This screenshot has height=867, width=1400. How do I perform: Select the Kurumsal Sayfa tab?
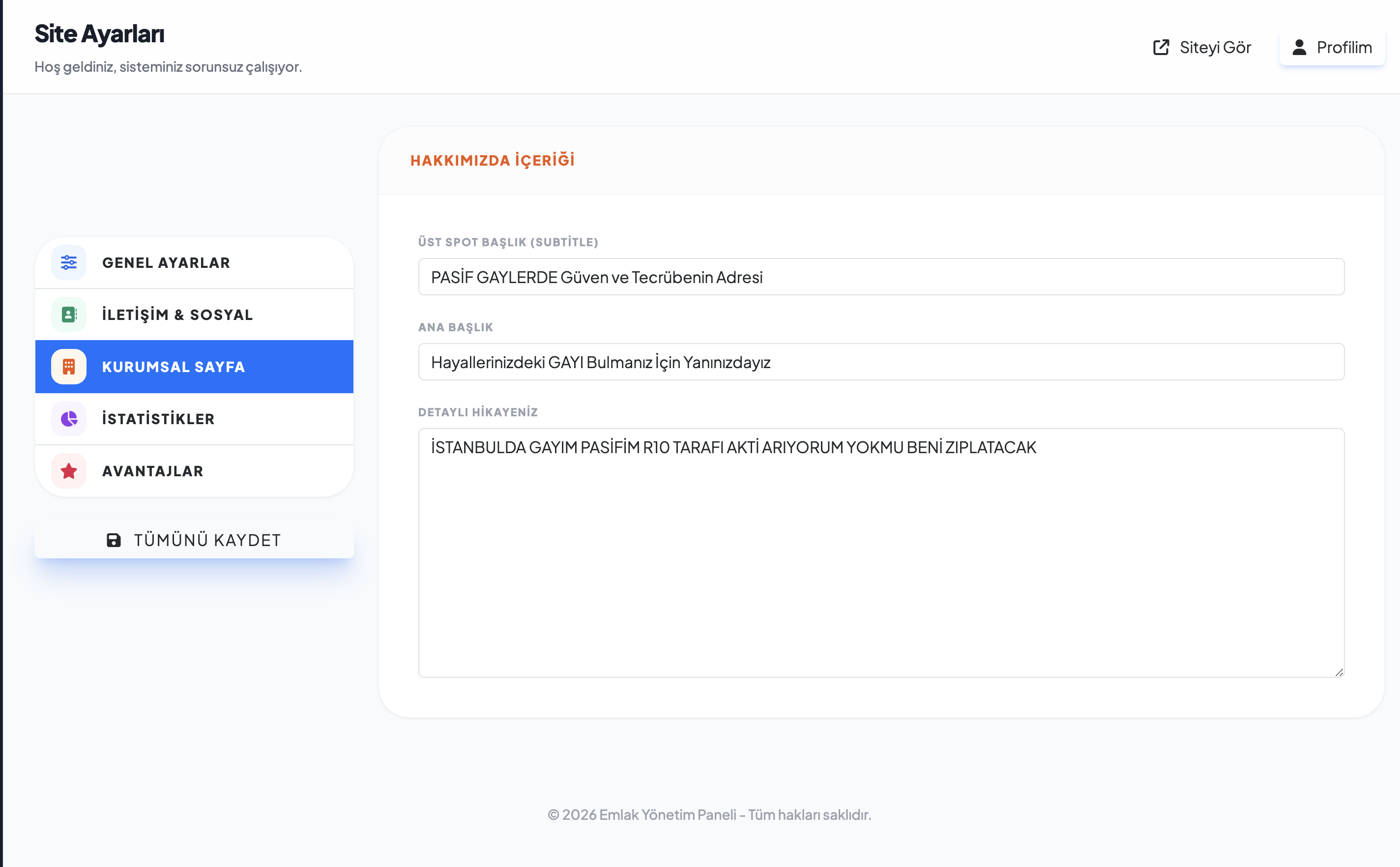click(195, 367)
